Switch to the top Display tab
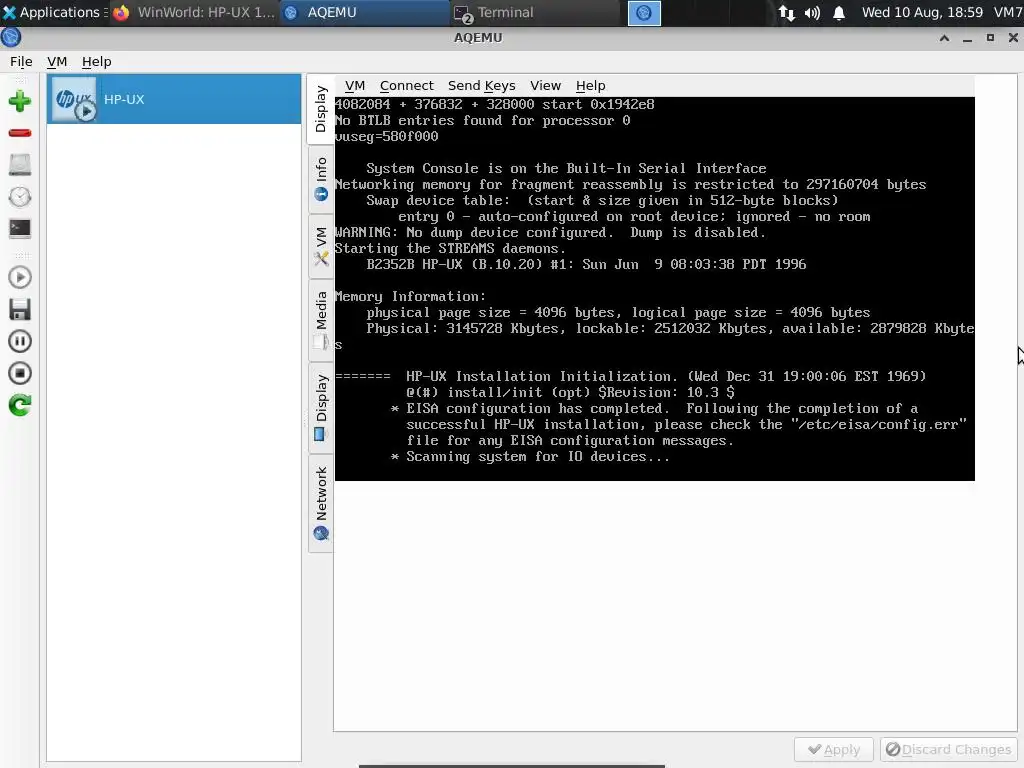This screenshot has width=1024, height=768. pyautogui.click(x=321, y=109)
